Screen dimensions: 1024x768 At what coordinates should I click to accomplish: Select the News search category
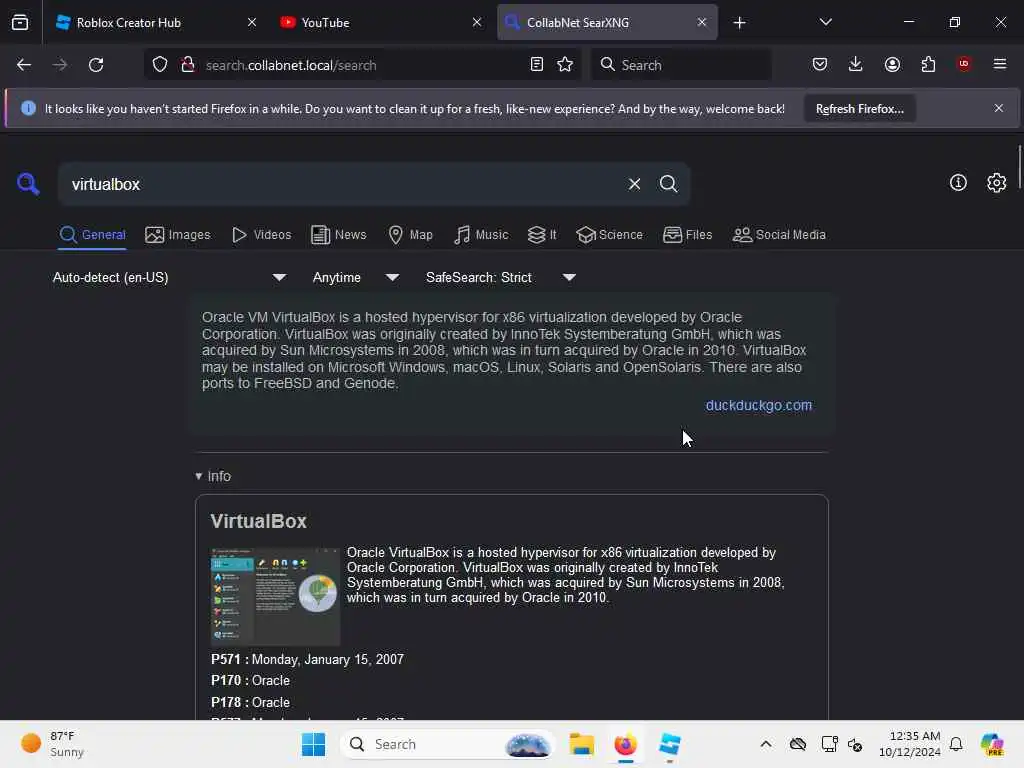338,234
